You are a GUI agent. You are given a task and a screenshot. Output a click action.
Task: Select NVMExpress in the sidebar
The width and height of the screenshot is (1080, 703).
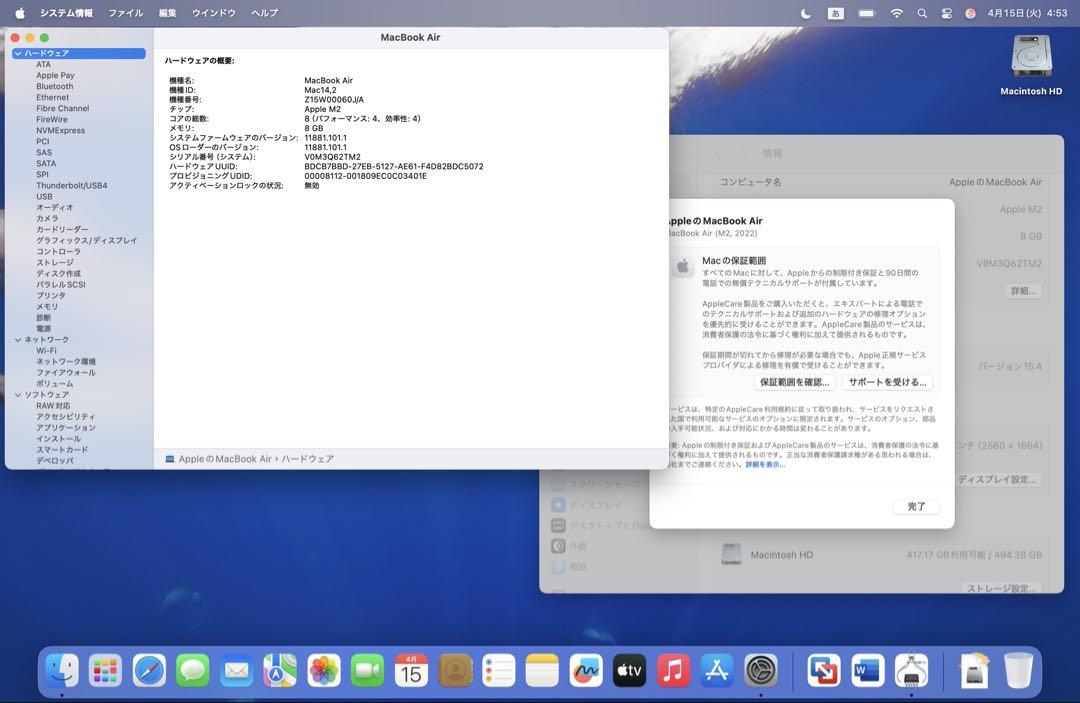pos(61,130)
